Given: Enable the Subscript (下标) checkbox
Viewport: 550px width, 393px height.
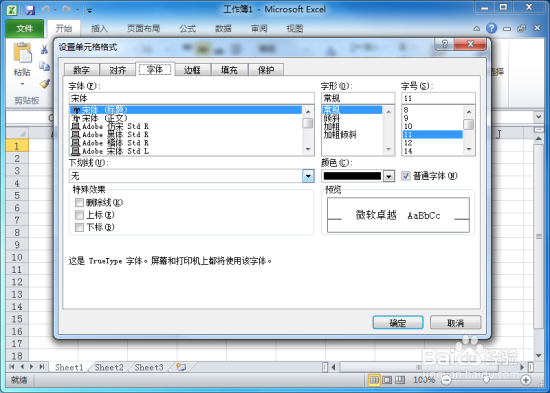Looking at the screenshot, I should (79, 227).
